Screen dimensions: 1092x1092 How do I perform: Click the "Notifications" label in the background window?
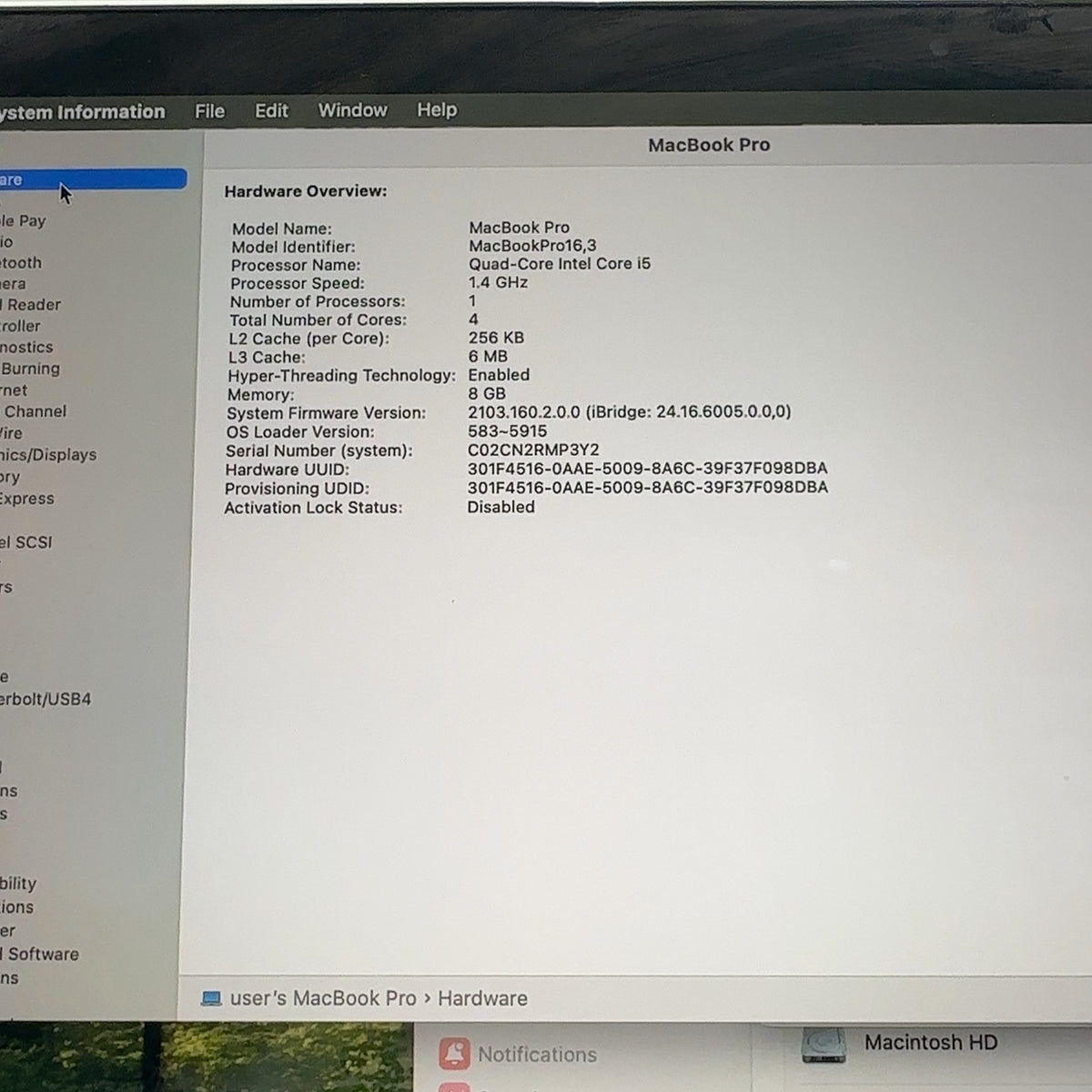(538, 1055)
